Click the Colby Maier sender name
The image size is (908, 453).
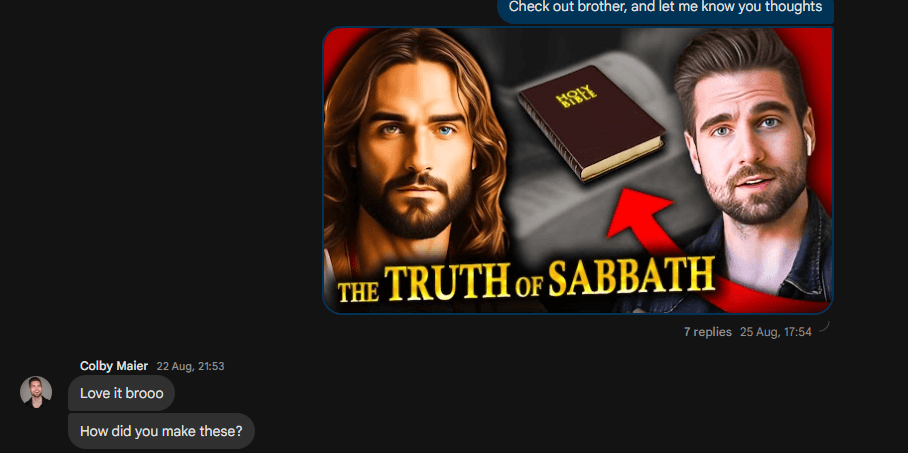114,366
